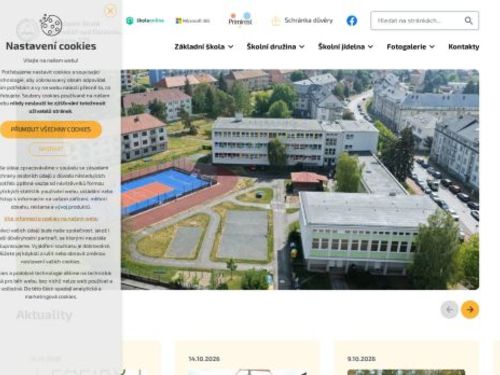Expand the Fotogalerie menu
This screenshot has width=500, height=375.
coord(411,47)
